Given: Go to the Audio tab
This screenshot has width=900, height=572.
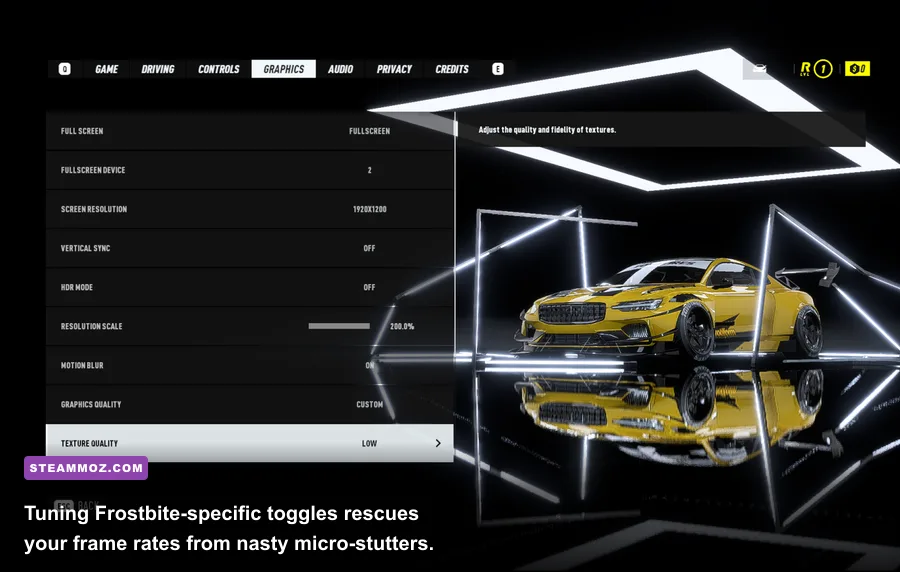Looking at the screenshot, I should coord(340,69).
